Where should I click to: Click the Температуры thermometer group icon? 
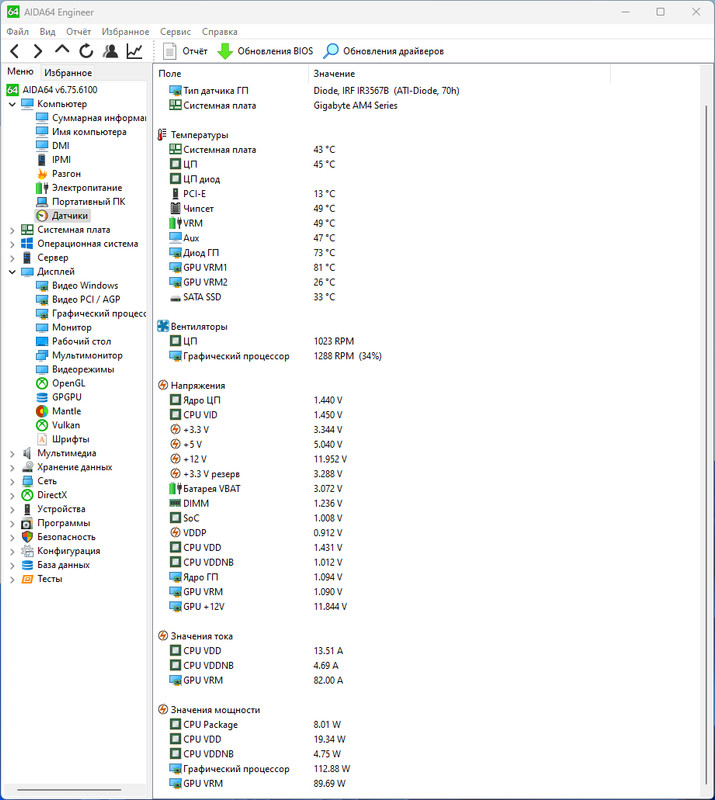click(x=162, y=135)
